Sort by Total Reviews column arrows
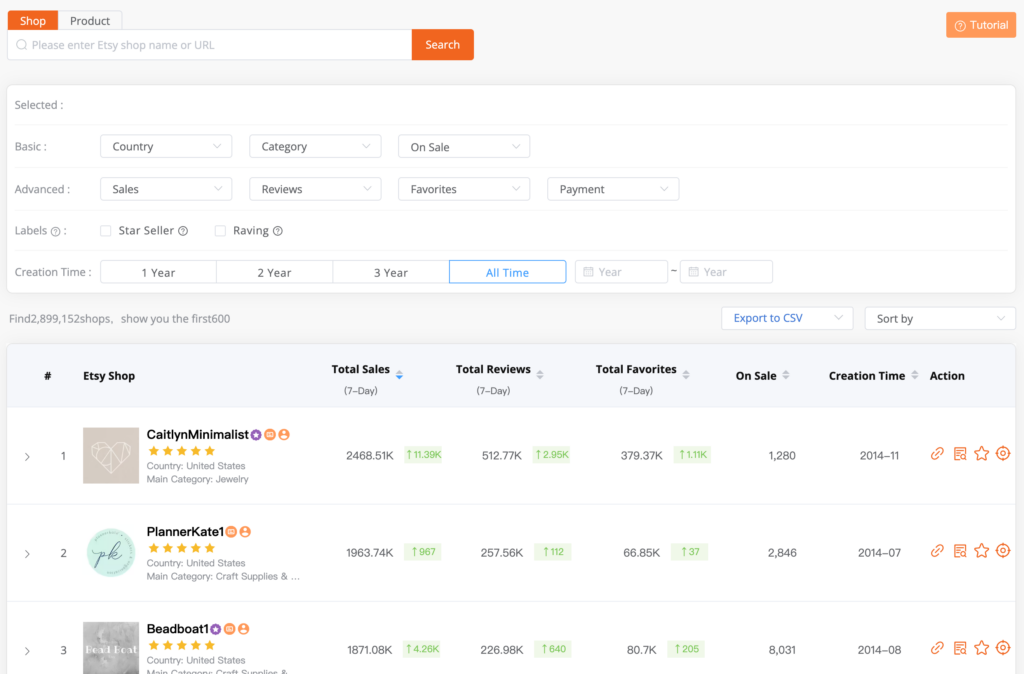Image resolution: width=1024 pixels, height=674 pixels. coord(540,375)
